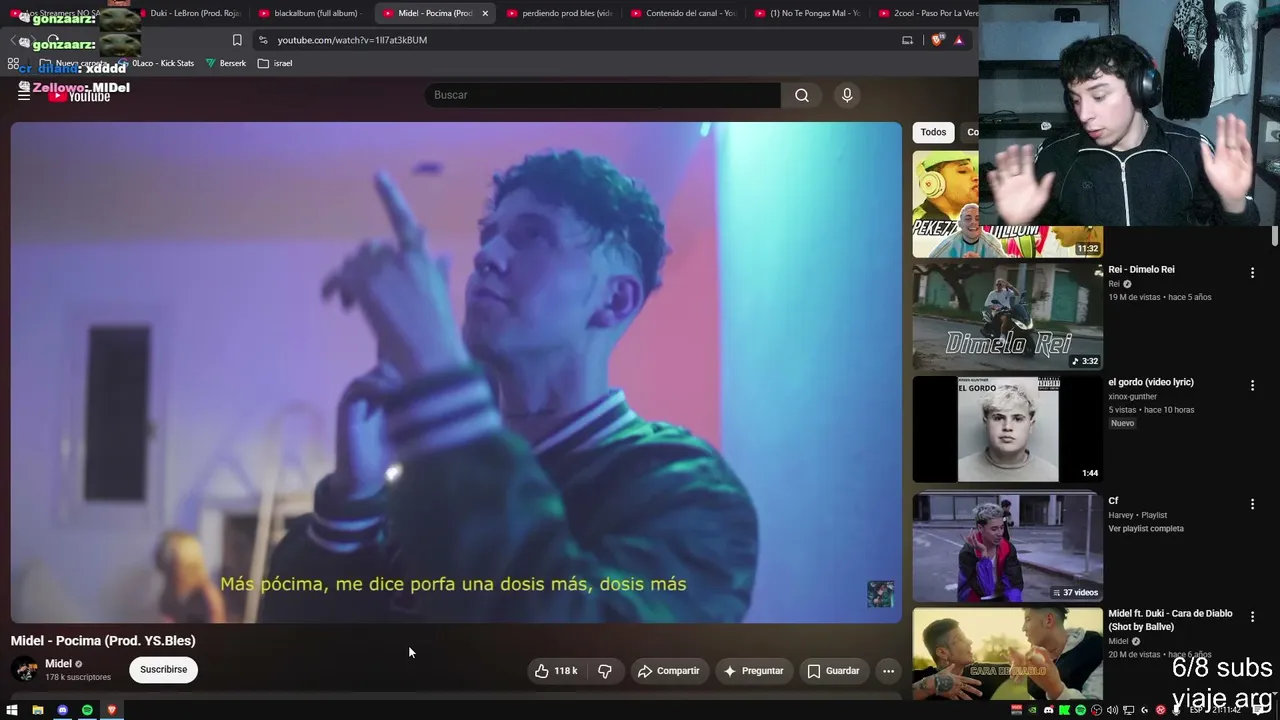Open the Berserk bookmark
1280x720 pixels.
[x=226, y=63]
